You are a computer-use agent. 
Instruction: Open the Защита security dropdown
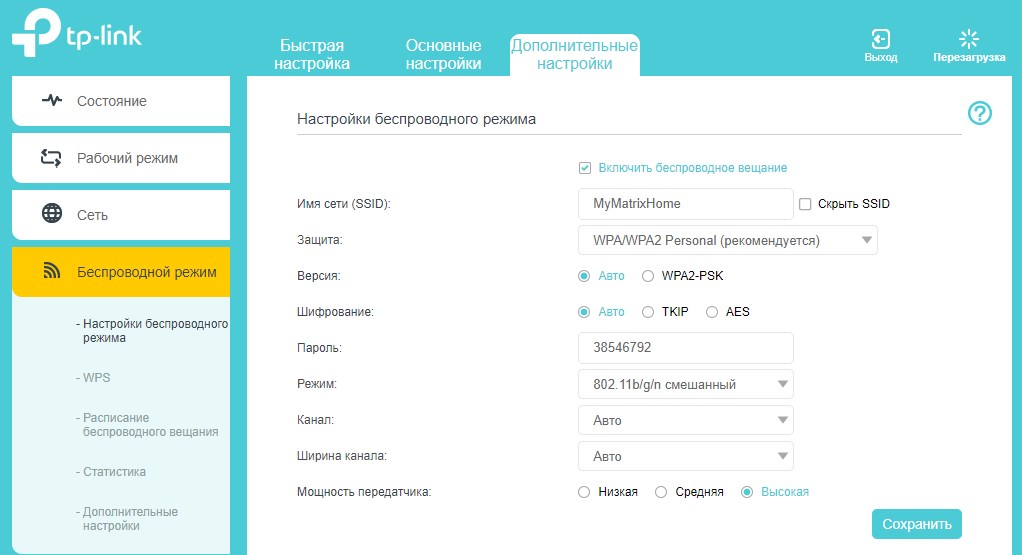pos(727,240)
